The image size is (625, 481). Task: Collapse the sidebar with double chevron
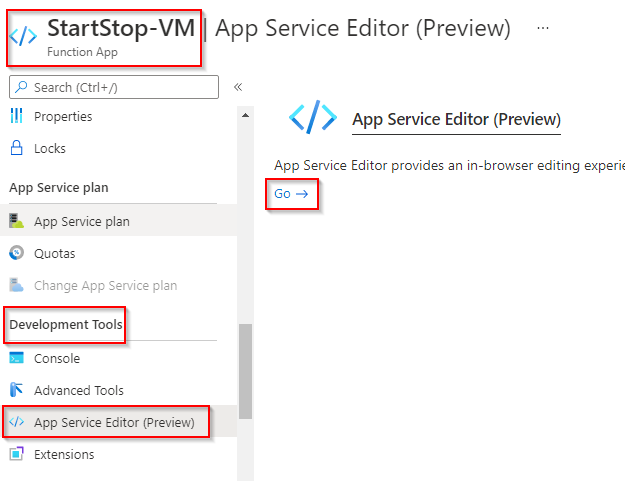point(238,87)
